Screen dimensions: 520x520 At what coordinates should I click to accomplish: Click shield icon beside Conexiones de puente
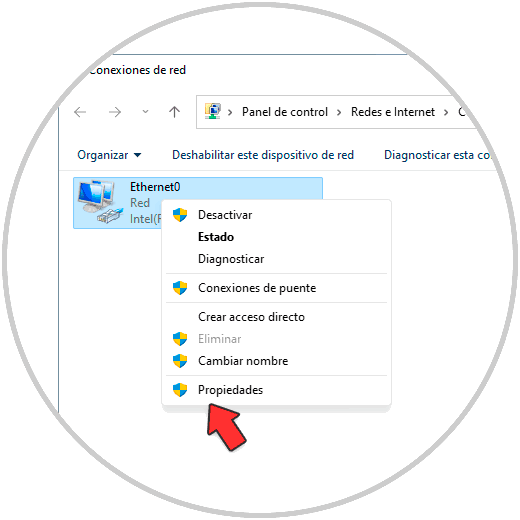point(180,288)
